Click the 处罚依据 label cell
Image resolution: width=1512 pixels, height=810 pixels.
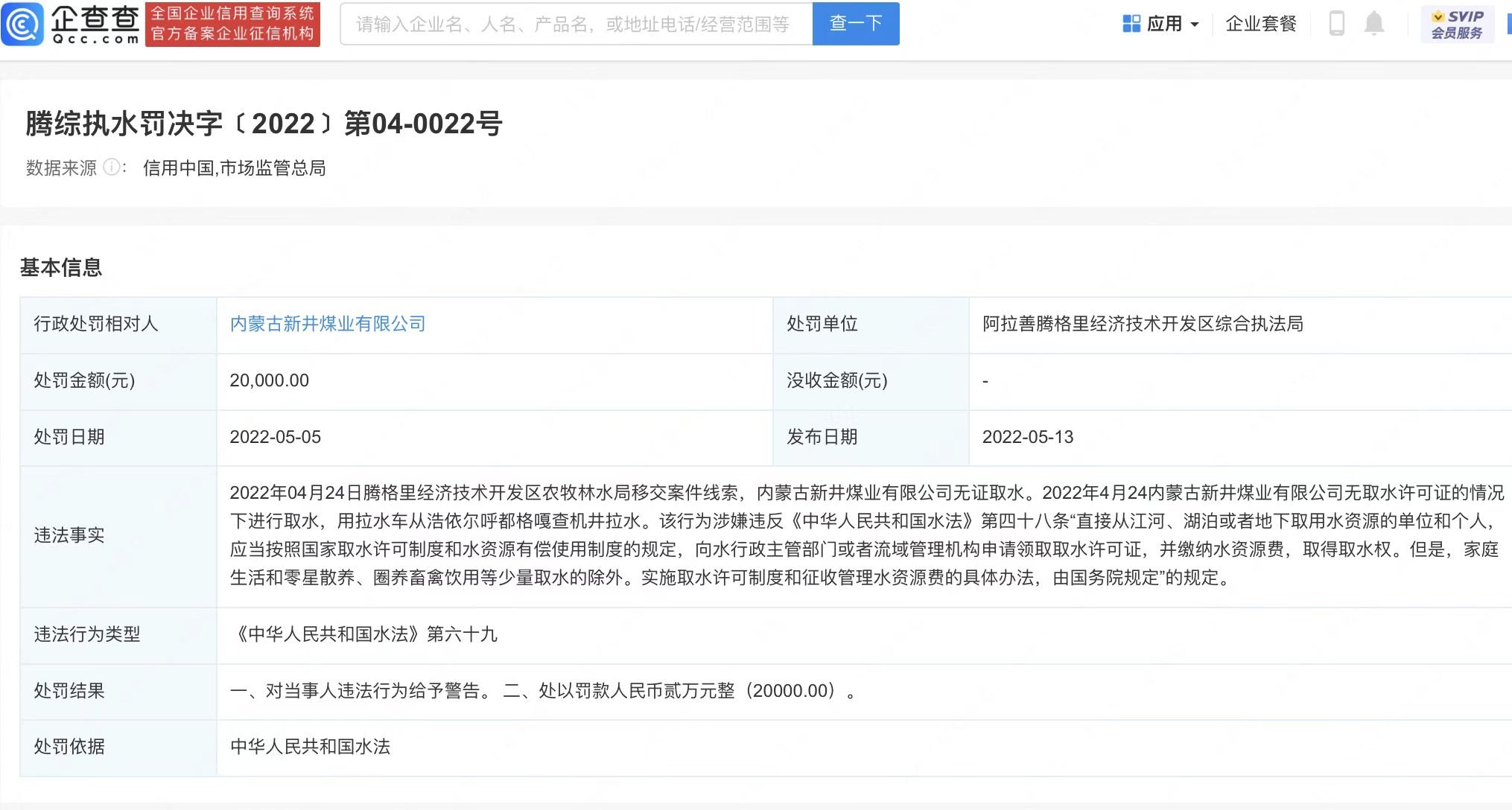[x=118, y=747]
